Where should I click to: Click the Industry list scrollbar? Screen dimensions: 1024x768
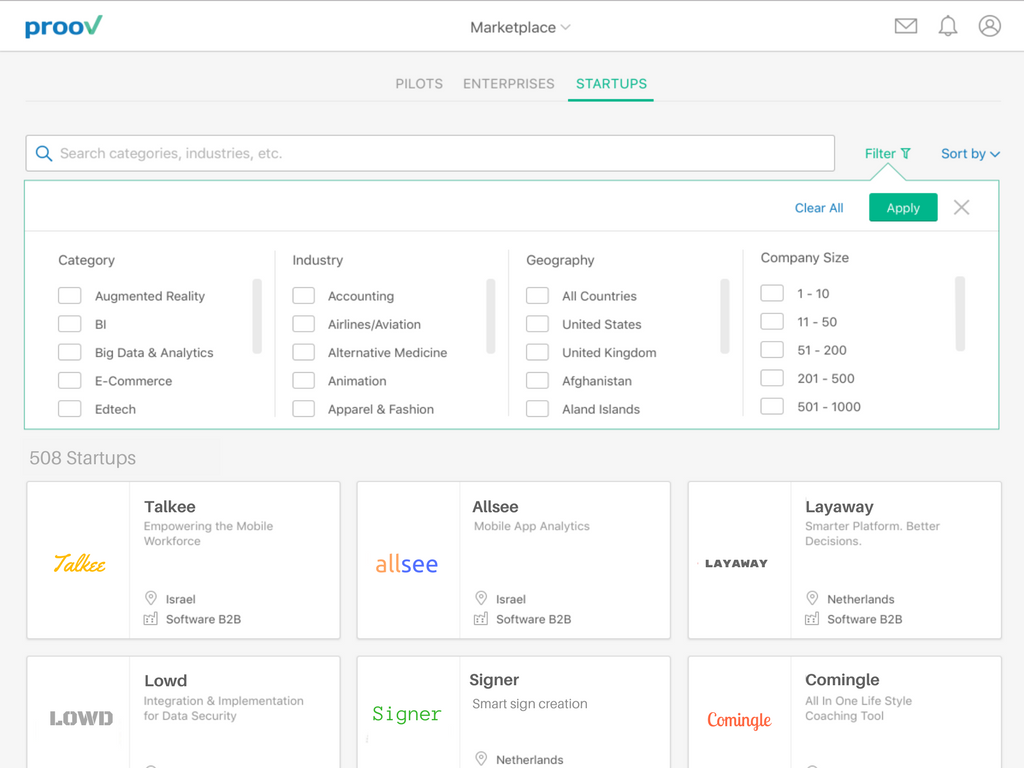491,316
